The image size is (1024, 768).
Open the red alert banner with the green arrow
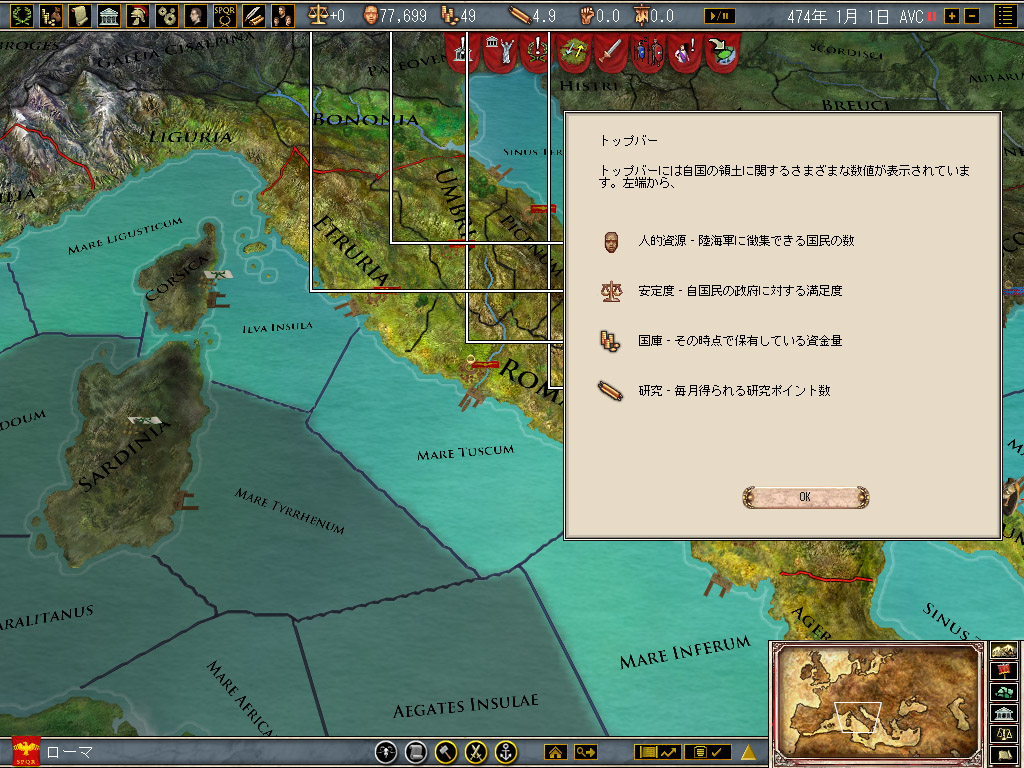722,52
